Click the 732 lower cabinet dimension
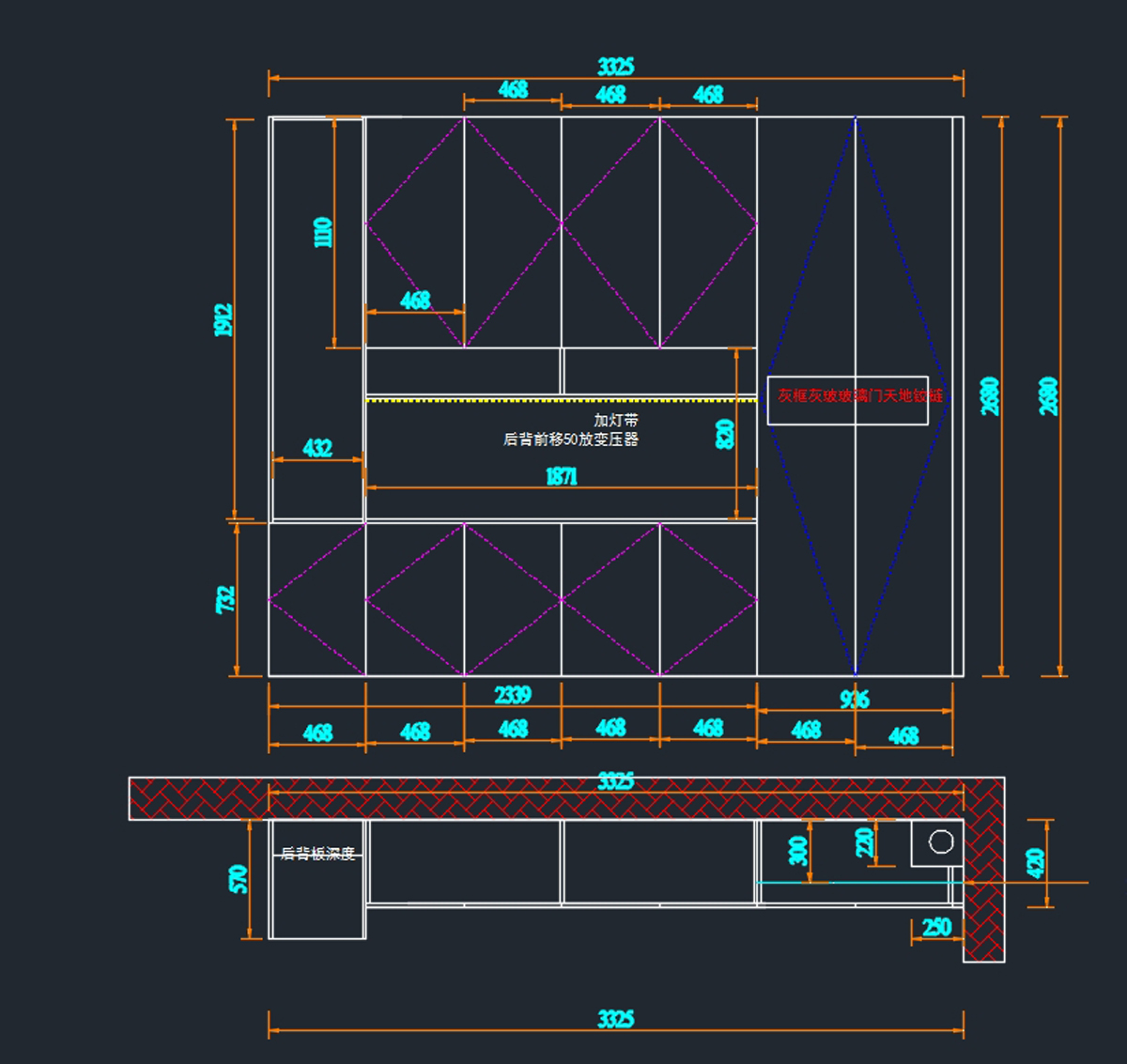 click(225, 599)
